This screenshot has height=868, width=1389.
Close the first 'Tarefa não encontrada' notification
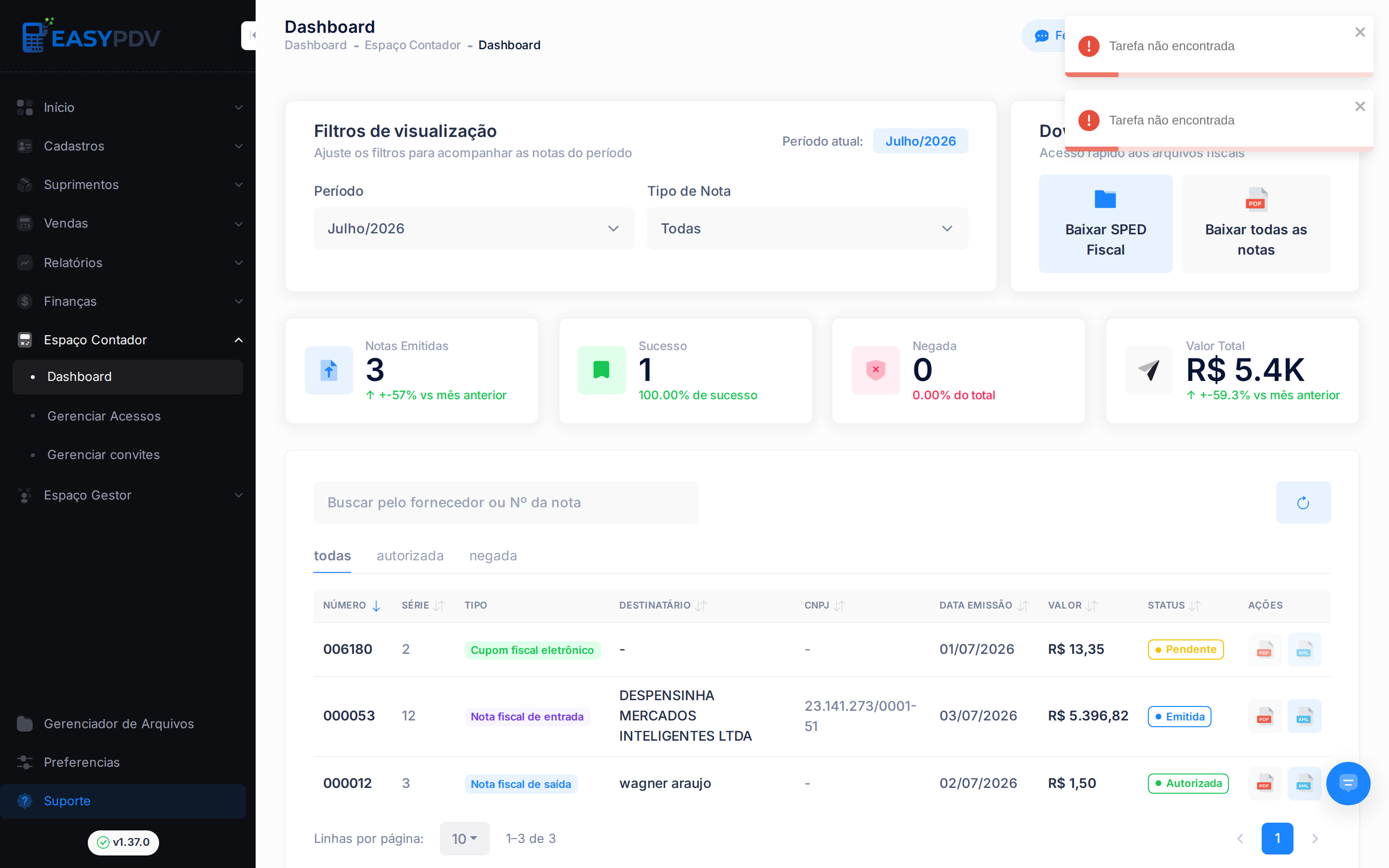tap(1360, 32)
